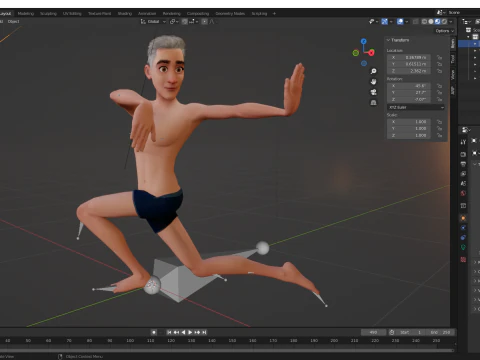This screenshot has width=480, height=360.
Task: Open the viewport shading options dropdown
Action: 451,21
